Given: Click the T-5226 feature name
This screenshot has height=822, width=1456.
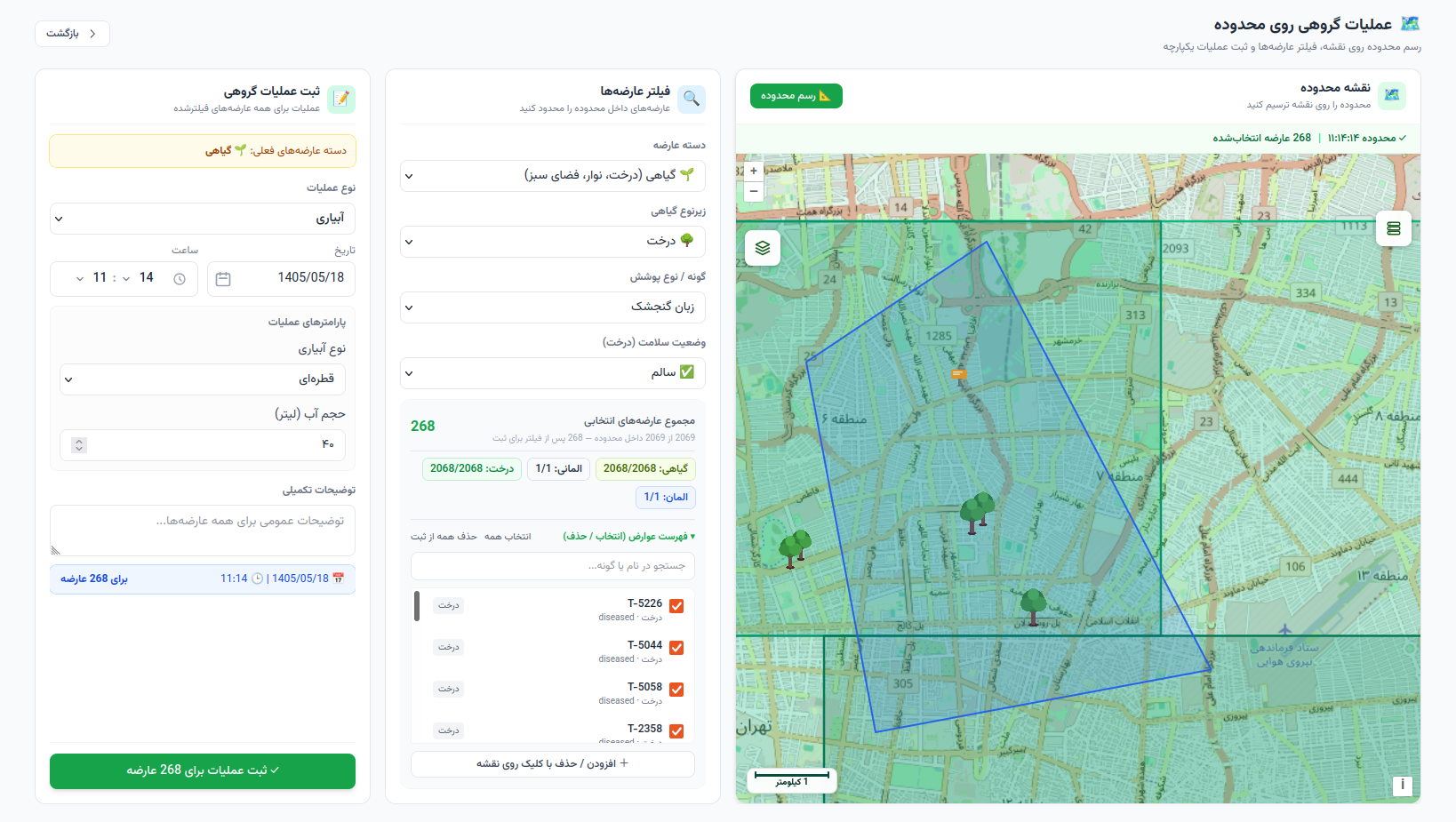Looking at the screenshot, I should pos(644,603).
